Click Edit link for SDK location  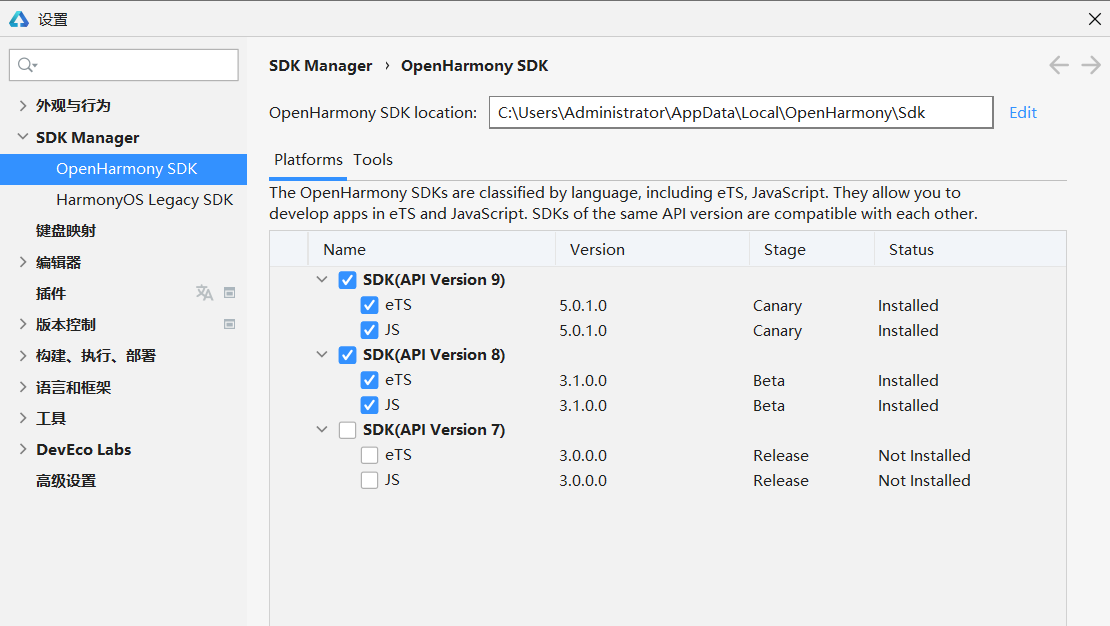1023,113
